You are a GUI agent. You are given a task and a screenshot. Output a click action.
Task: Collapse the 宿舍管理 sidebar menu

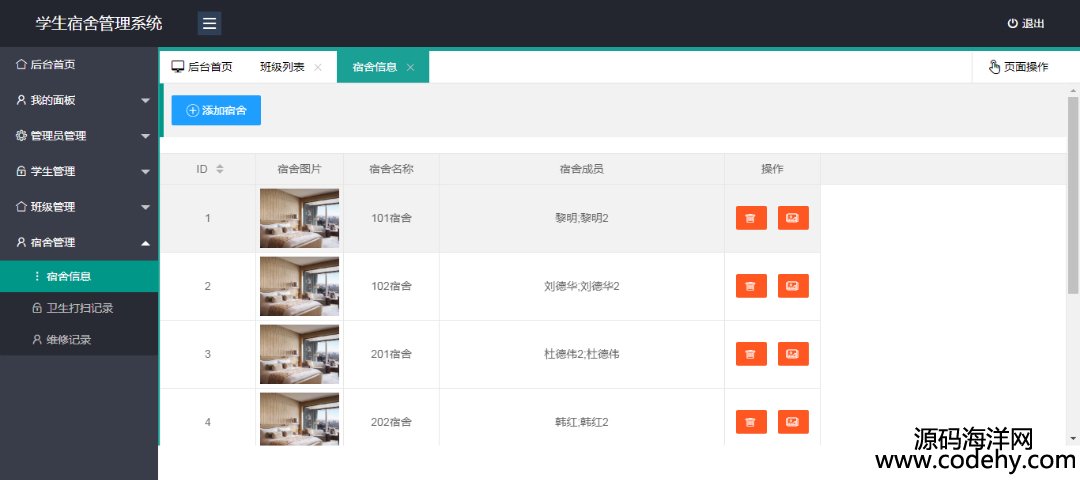point(79,243)
